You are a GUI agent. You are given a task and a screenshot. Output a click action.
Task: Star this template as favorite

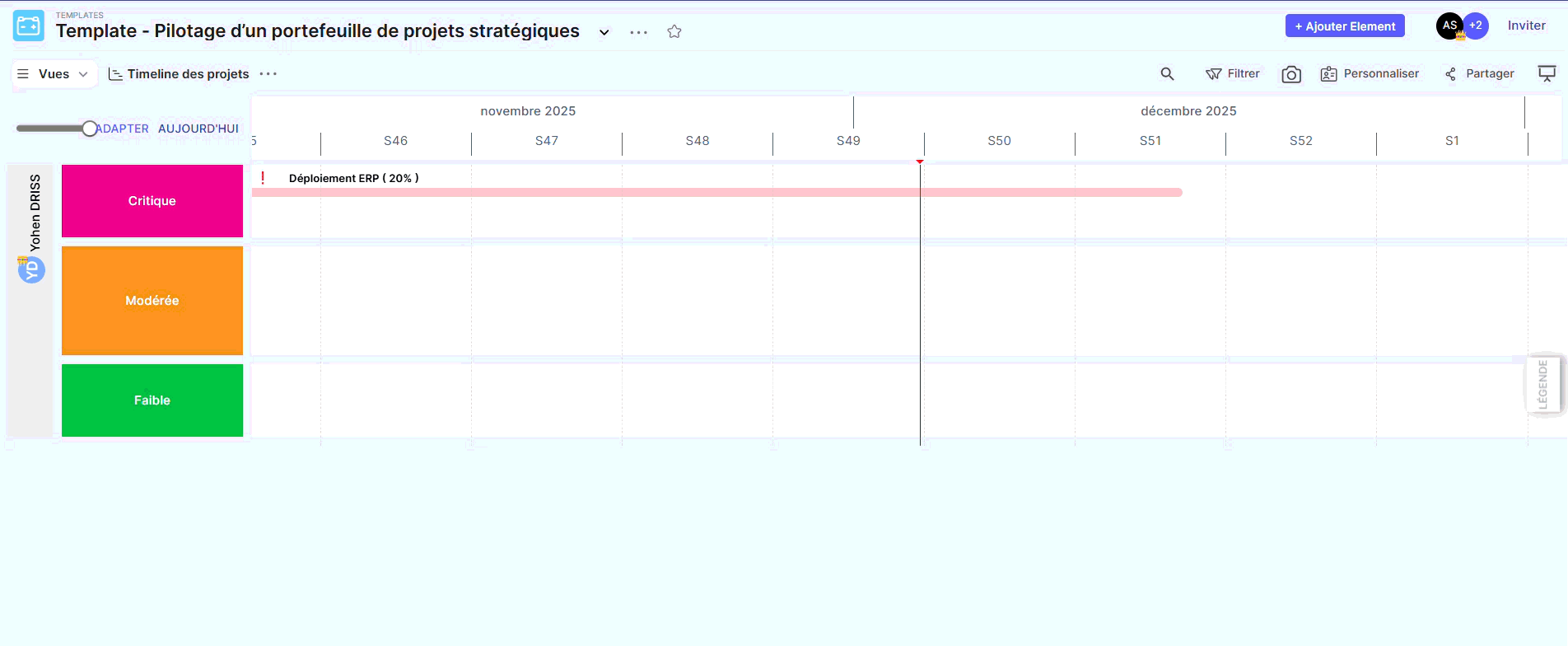pos(674,32)
